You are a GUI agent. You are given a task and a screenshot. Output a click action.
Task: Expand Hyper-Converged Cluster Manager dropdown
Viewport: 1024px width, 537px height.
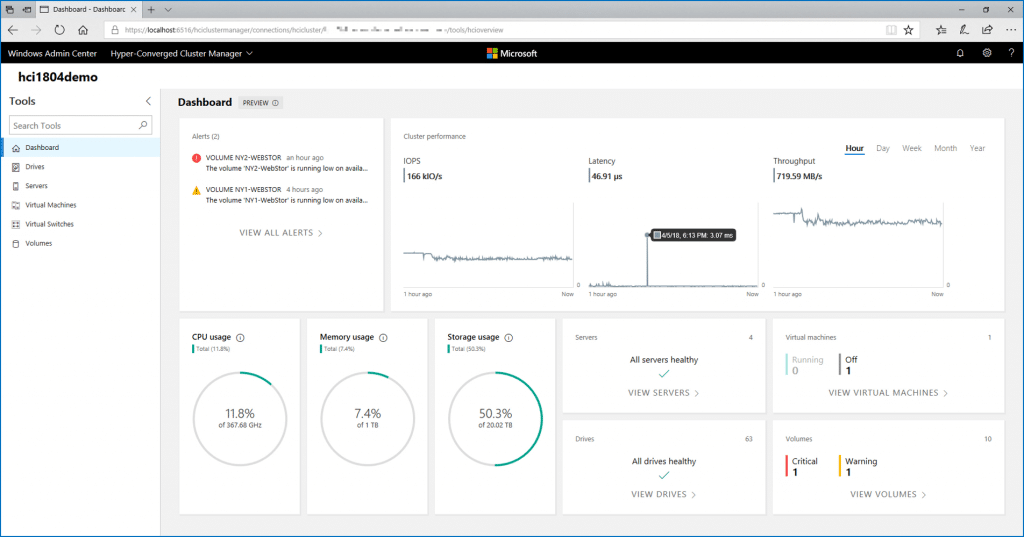(182, 54)
